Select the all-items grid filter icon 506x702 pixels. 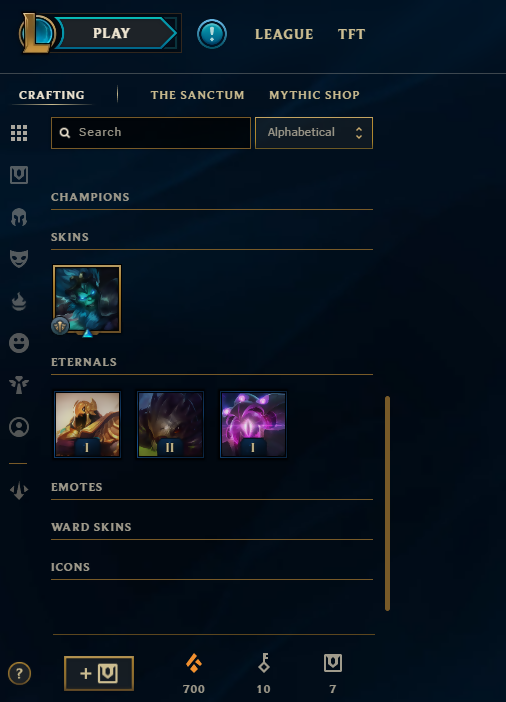click(19, 133)
